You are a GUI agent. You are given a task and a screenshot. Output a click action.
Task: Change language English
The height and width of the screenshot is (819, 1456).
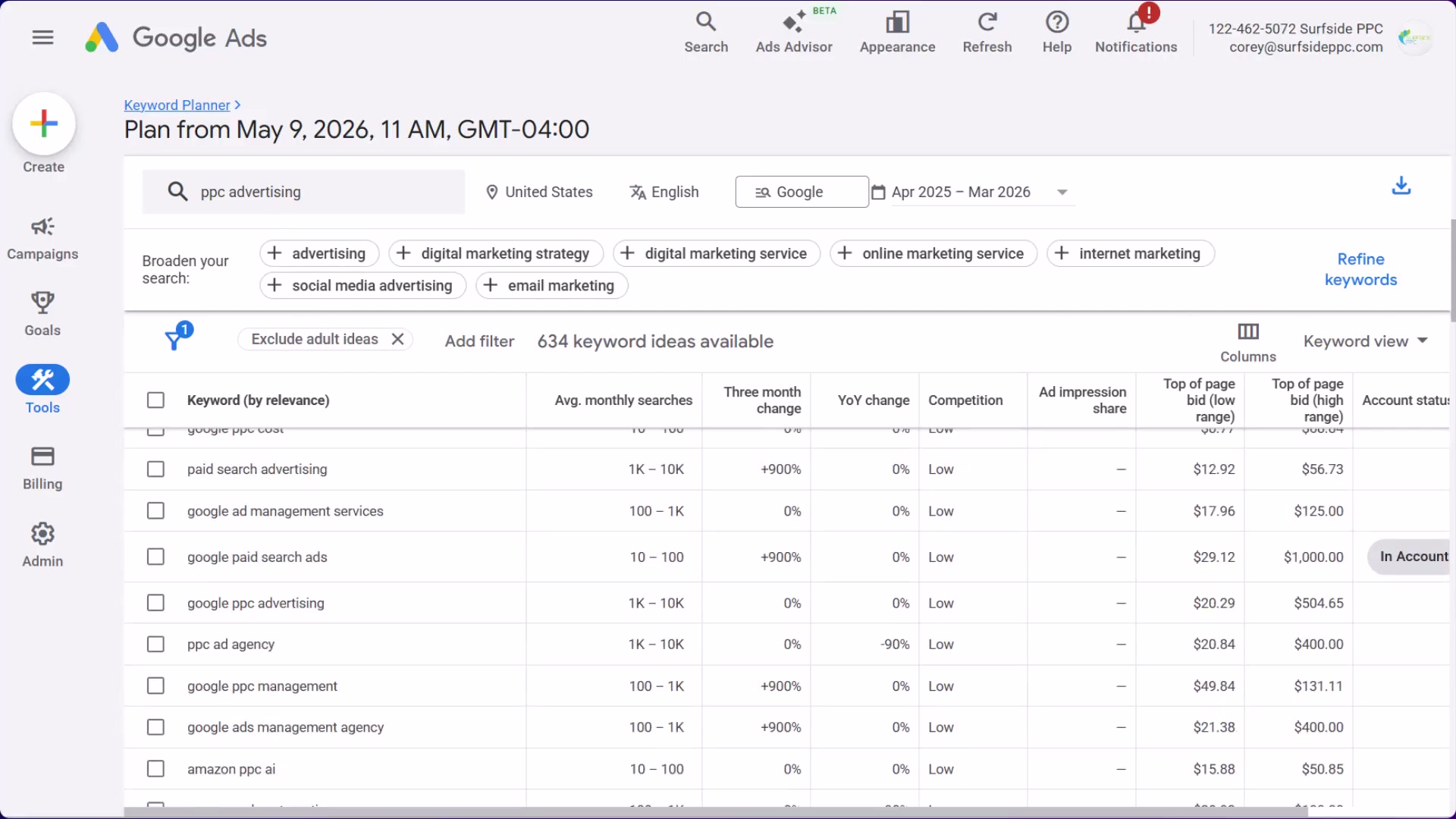(x=664, y=192)
